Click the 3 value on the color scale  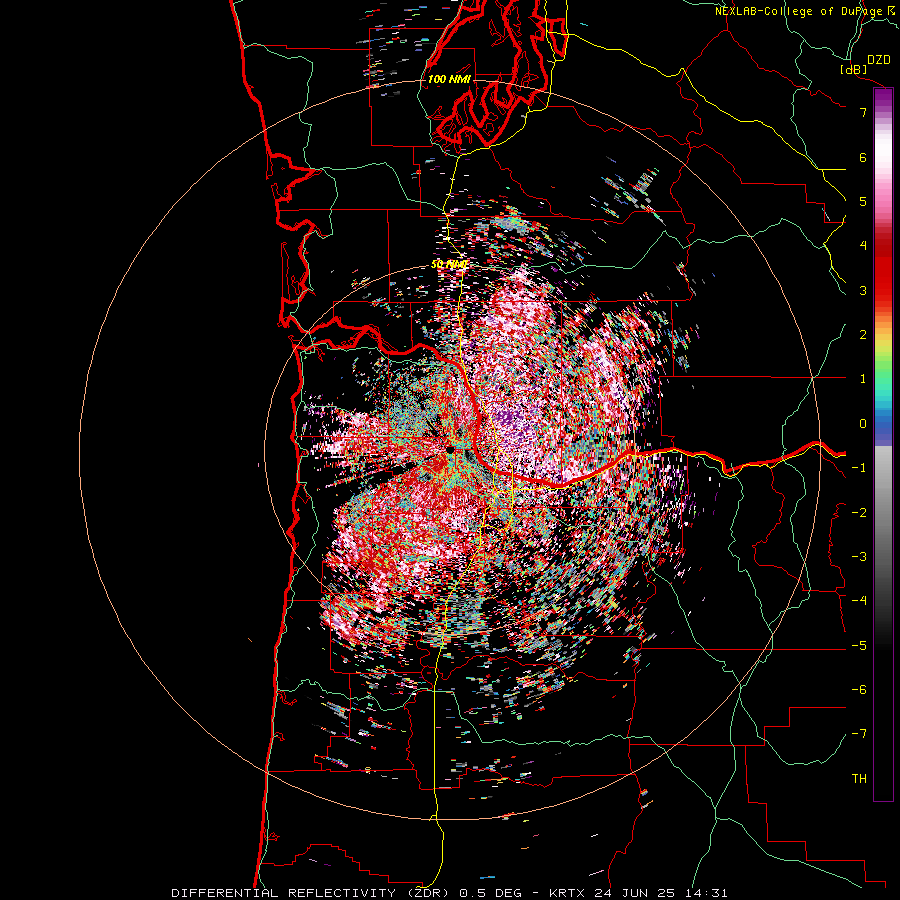863,290
